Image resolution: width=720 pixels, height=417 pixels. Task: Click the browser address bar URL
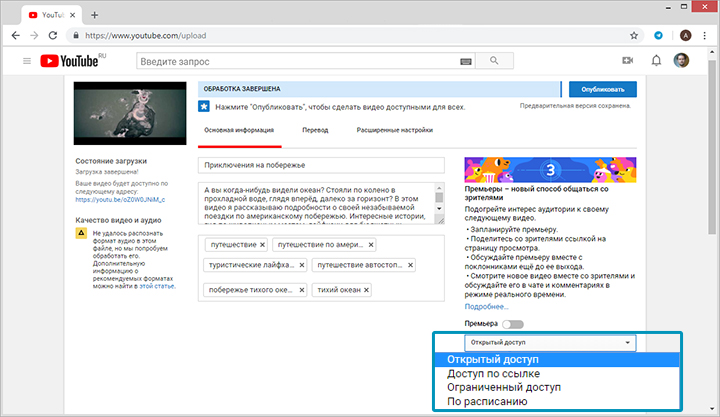pyautogui.click(x=146, y=35)
